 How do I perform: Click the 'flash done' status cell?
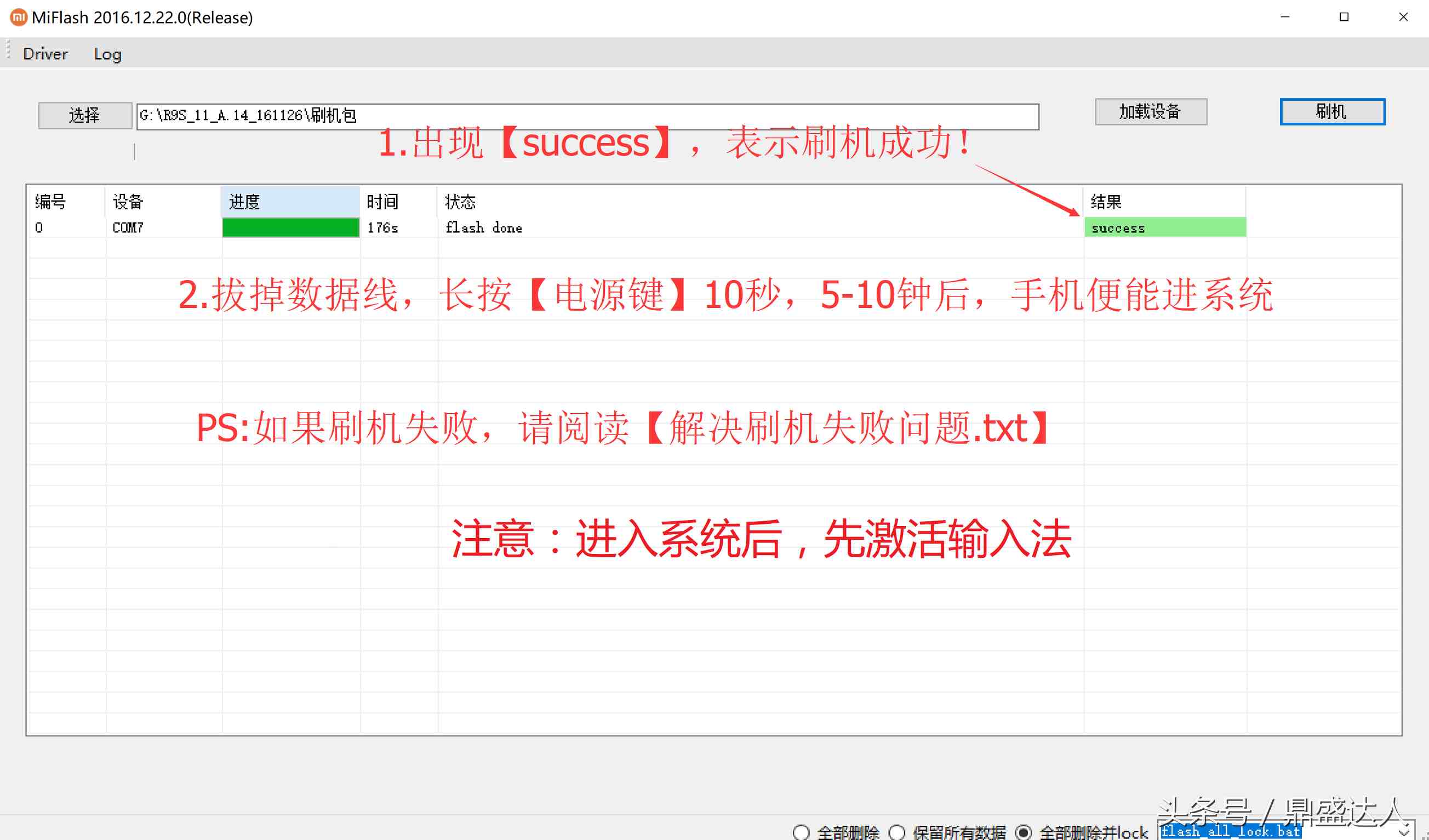[x=760, y=227]
